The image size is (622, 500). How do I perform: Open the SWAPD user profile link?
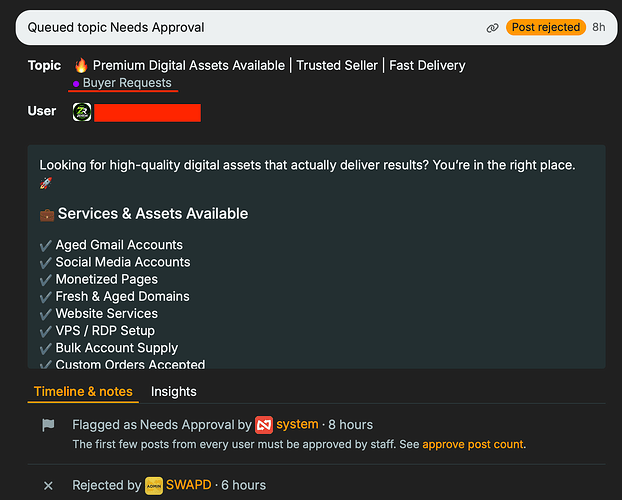(188, 485)
